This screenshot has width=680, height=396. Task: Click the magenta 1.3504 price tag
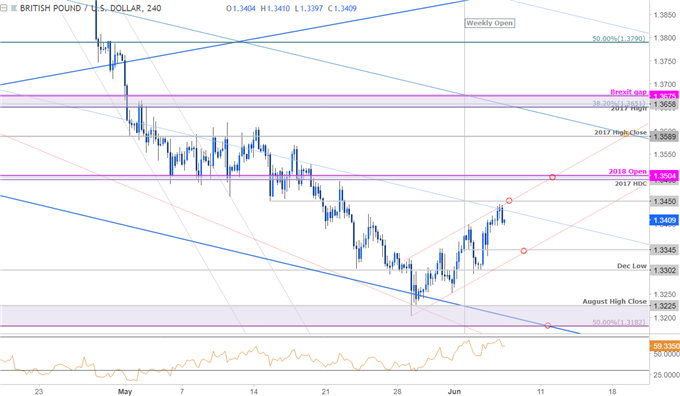665,176
